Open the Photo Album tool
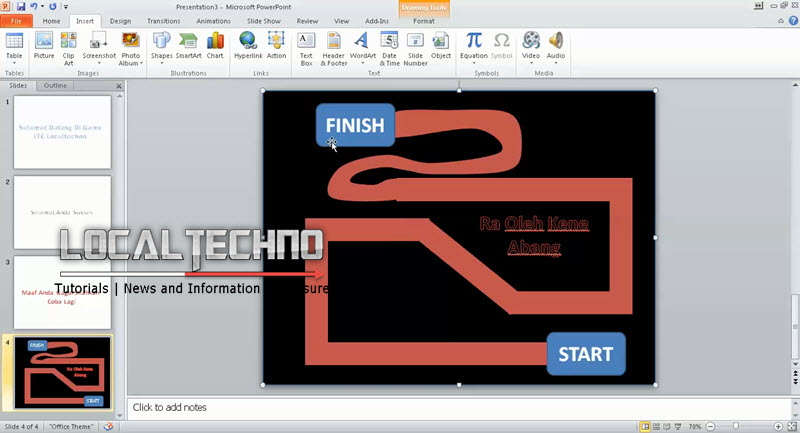The image size is (800, 433). (x=131, y=48)
